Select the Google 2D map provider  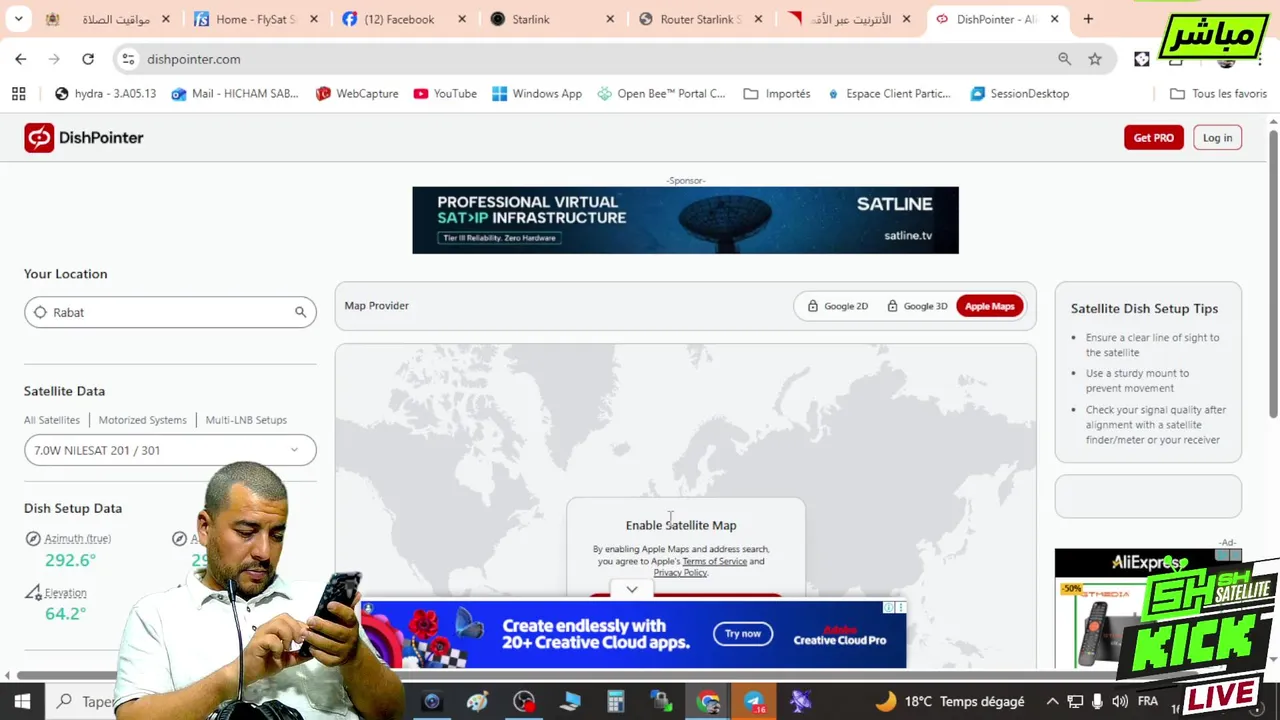coord(837,306)
